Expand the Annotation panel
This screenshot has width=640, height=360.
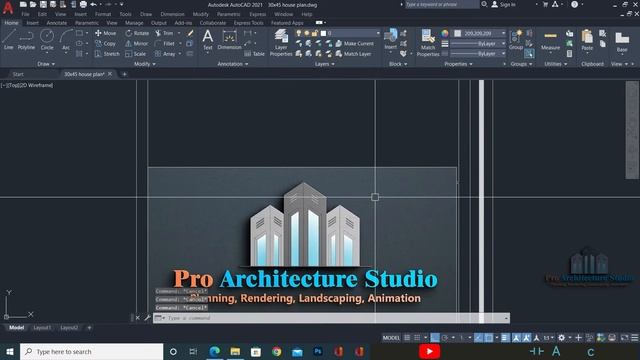232,64
